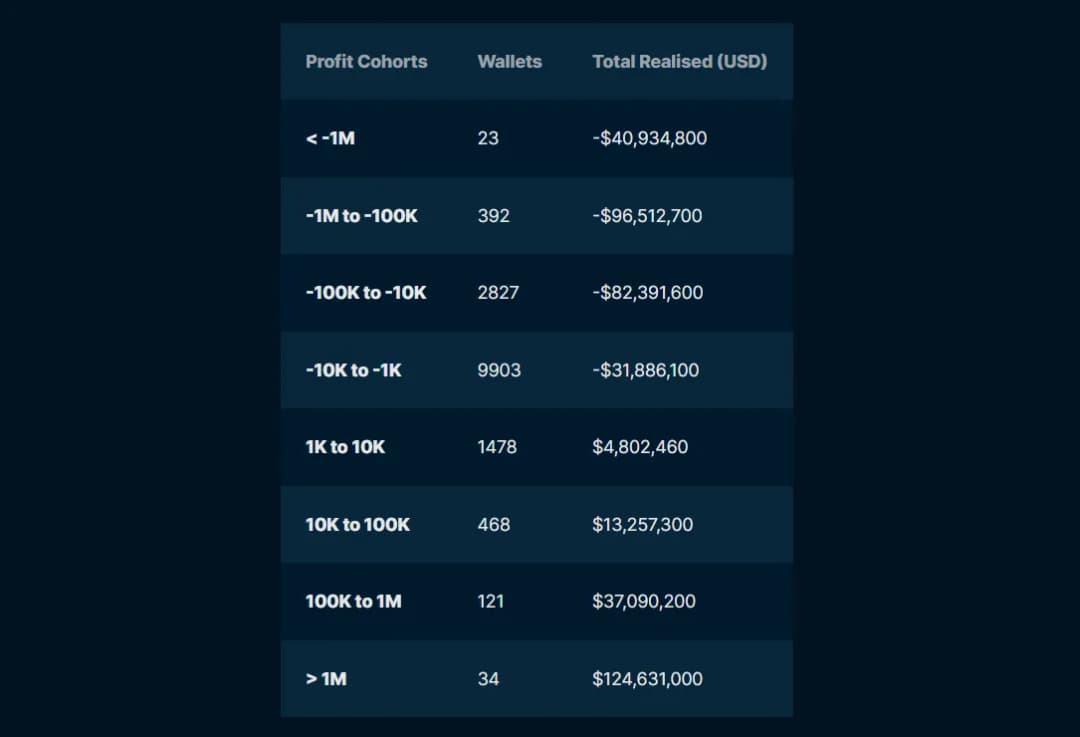
Task: Click the '-10K to -1K' cohort label
Action: (x=353, y=370)
